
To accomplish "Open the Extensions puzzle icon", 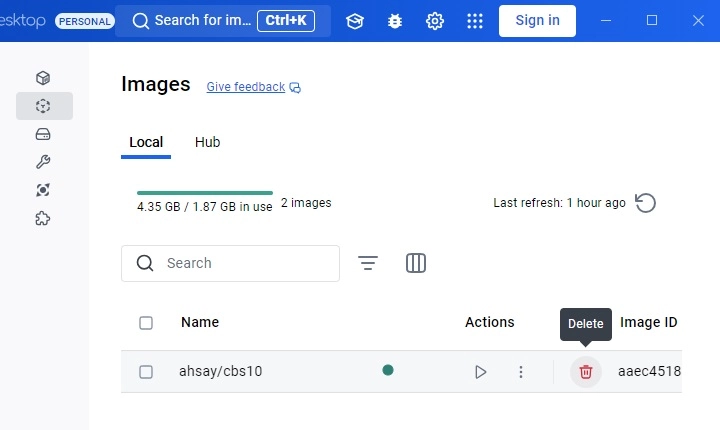I will coord(43,218).
